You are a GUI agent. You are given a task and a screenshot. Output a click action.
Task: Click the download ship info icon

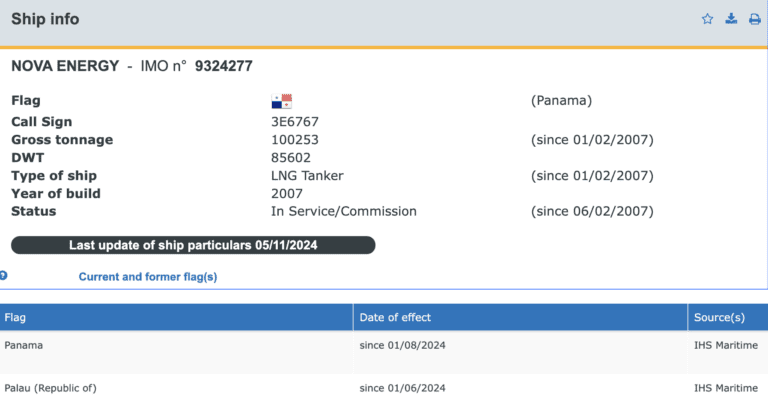tap(731, 19)
